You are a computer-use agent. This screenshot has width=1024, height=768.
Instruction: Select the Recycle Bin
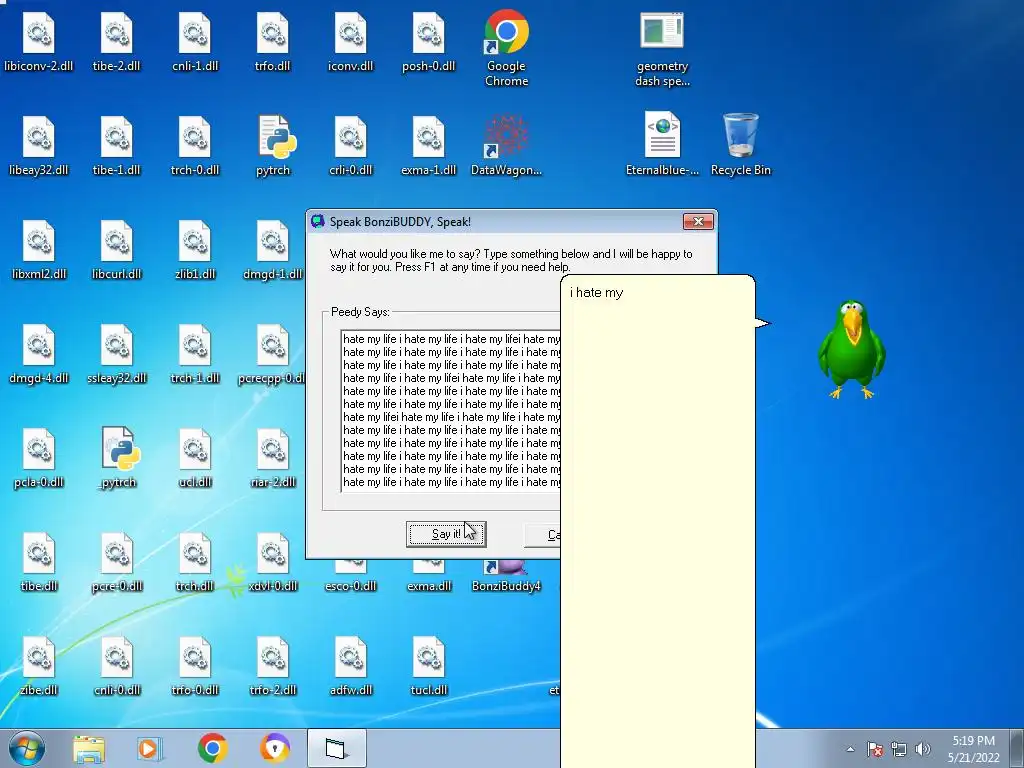point(741,145)
